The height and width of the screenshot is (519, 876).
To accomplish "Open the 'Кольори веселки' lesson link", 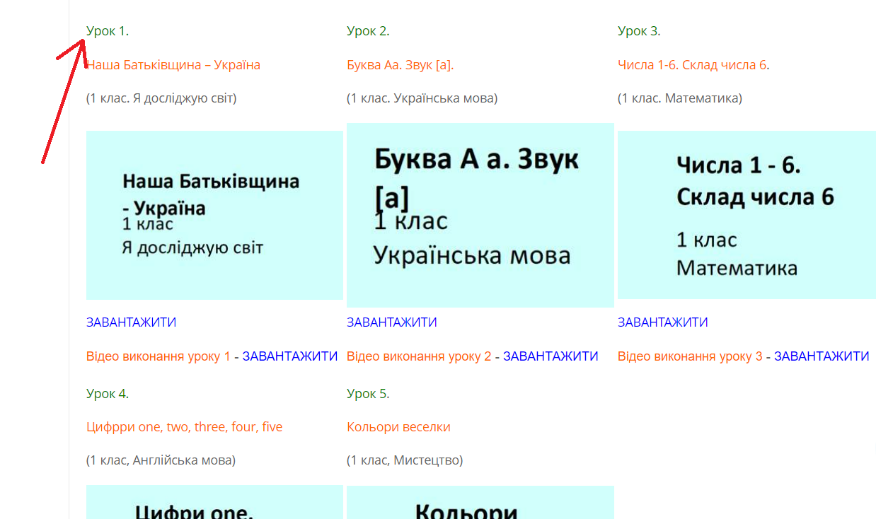I will (x=398, y=427).
